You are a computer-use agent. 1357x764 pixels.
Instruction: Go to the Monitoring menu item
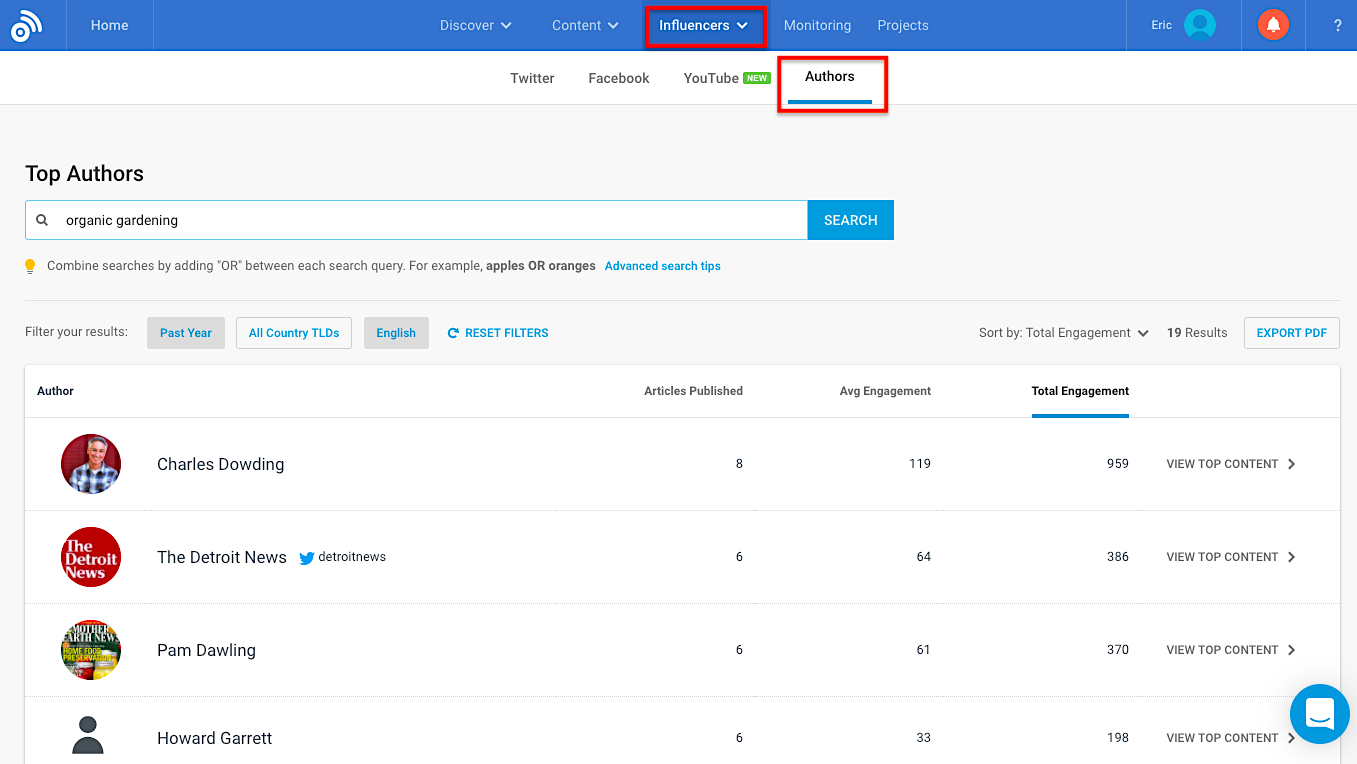[x=817, y=26]
